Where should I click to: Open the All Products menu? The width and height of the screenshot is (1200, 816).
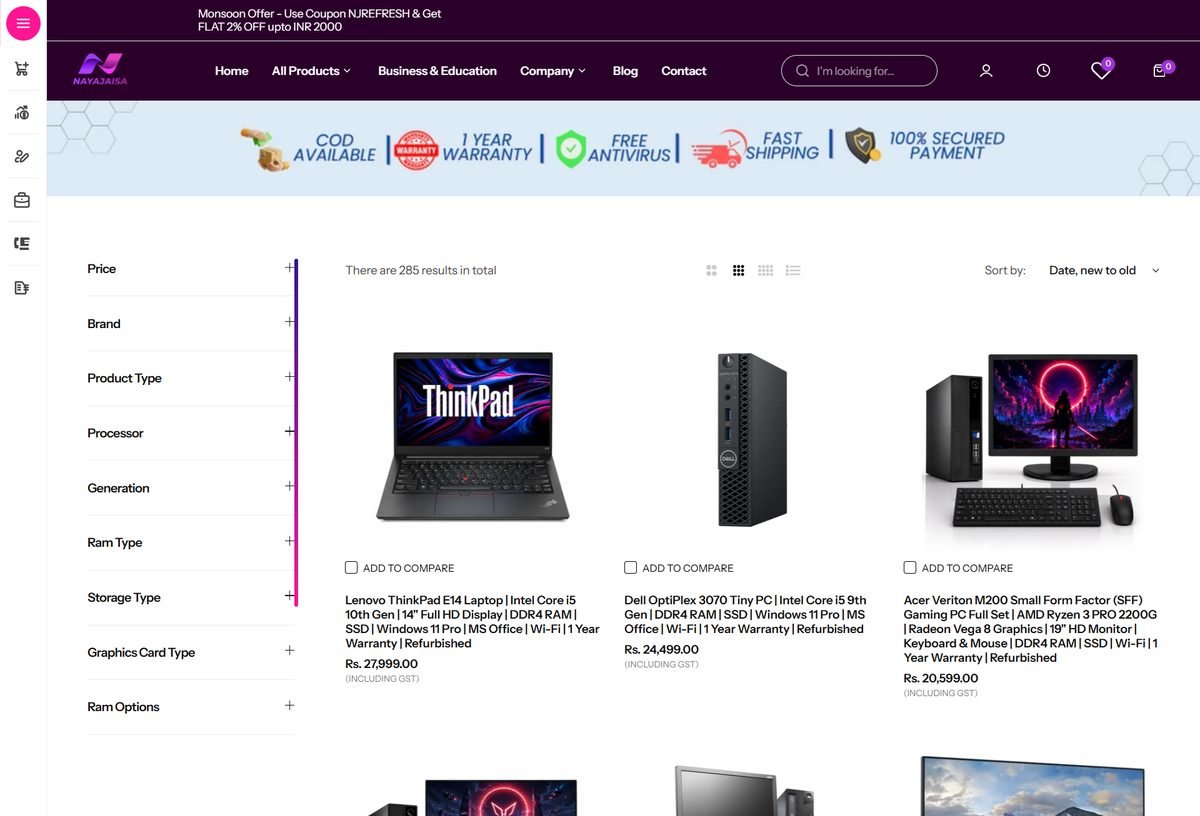coord(311,71)
